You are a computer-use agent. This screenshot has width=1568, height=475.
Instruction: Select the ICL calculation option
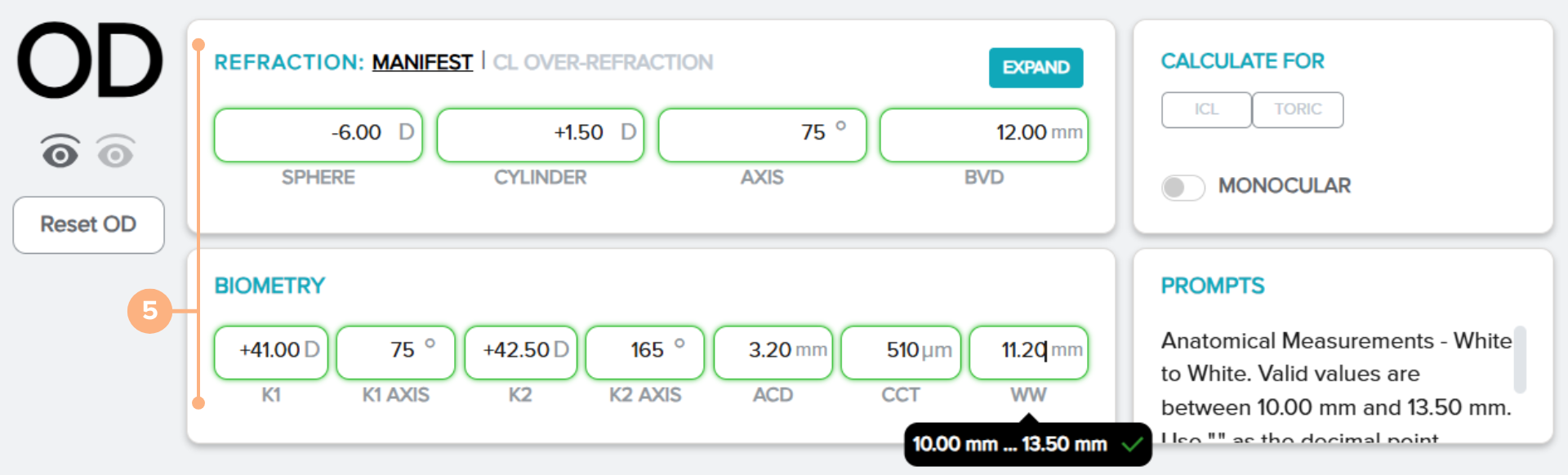(x=1206, y=109)
